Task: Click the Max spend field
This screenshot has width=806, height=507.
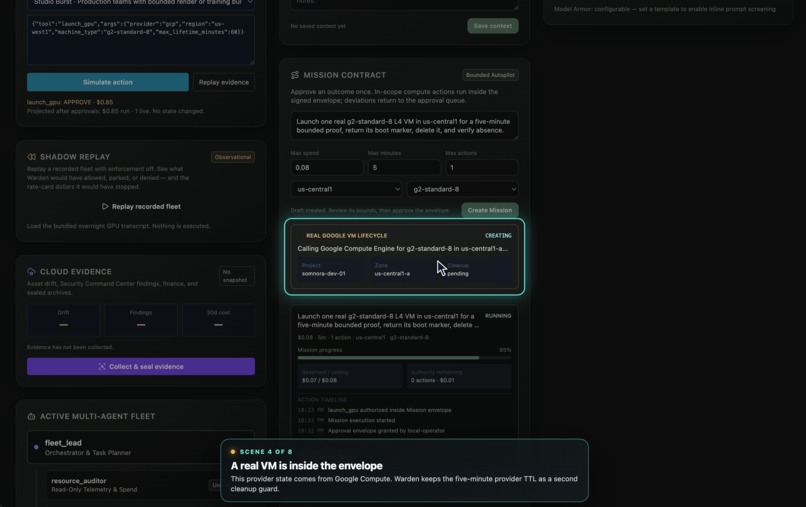Action: tap(326, 168)
